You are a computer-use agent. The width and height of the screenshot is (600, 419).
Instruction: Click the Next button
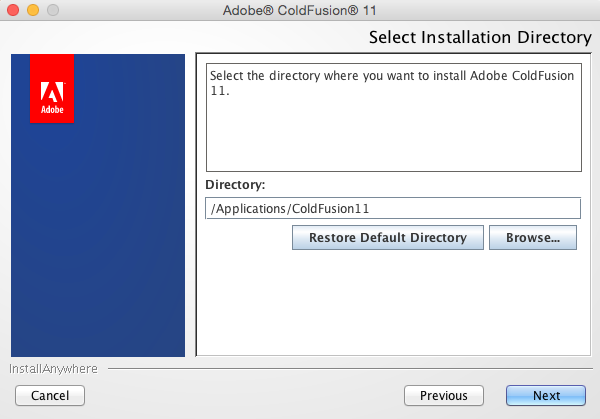[546, 395]
